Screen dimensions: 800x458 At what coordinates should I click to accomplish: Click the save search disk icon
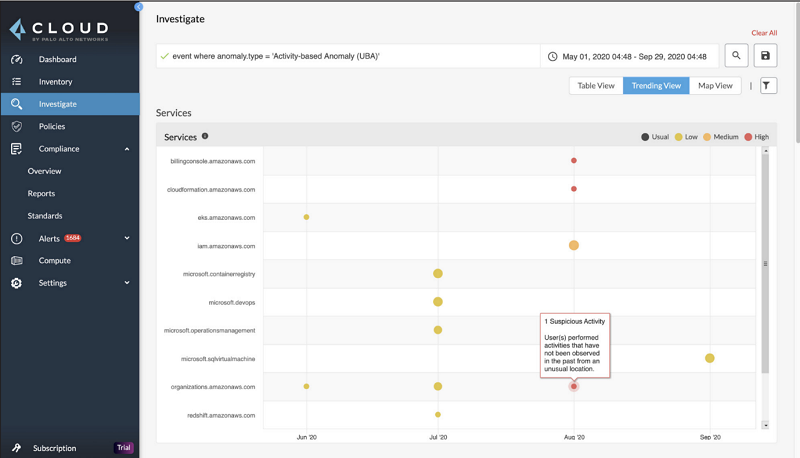pyautogui.click(x=766, y=57)
